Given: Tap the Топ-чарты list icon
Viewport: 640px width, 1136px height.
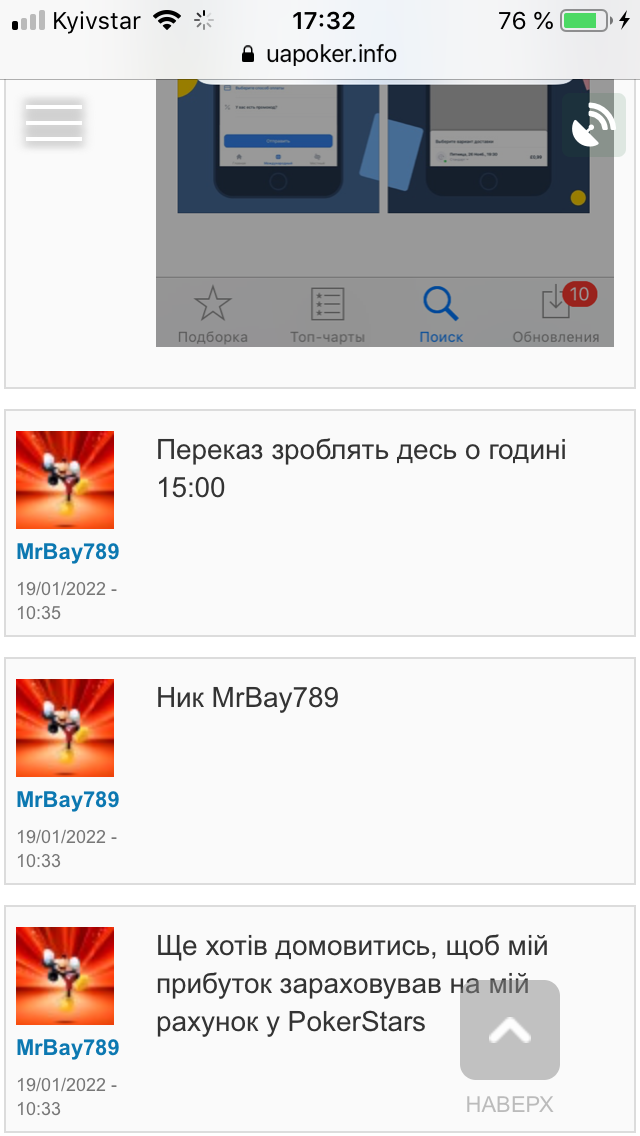Looking at the screenshot, I should [x=327, y=304].
